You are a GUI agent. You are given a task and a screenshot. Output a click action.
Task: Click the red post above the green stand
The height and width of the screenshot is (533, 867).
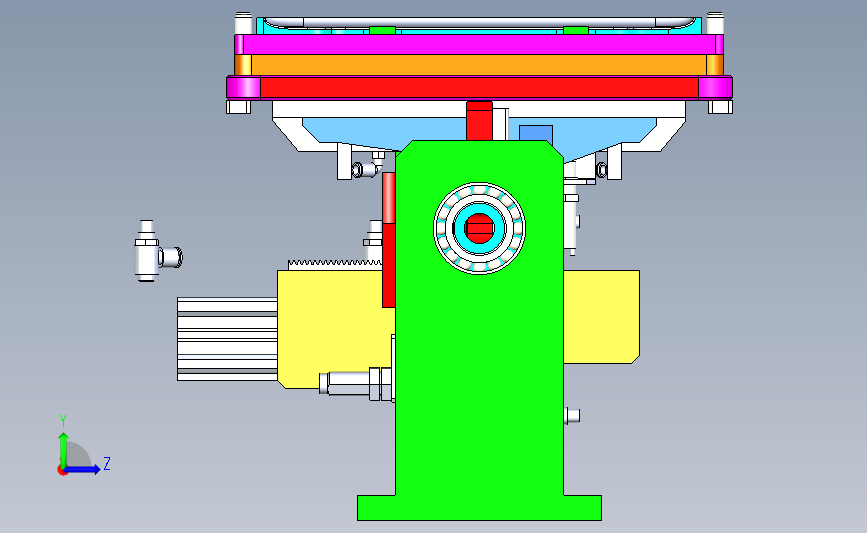[x=479, y=121]
